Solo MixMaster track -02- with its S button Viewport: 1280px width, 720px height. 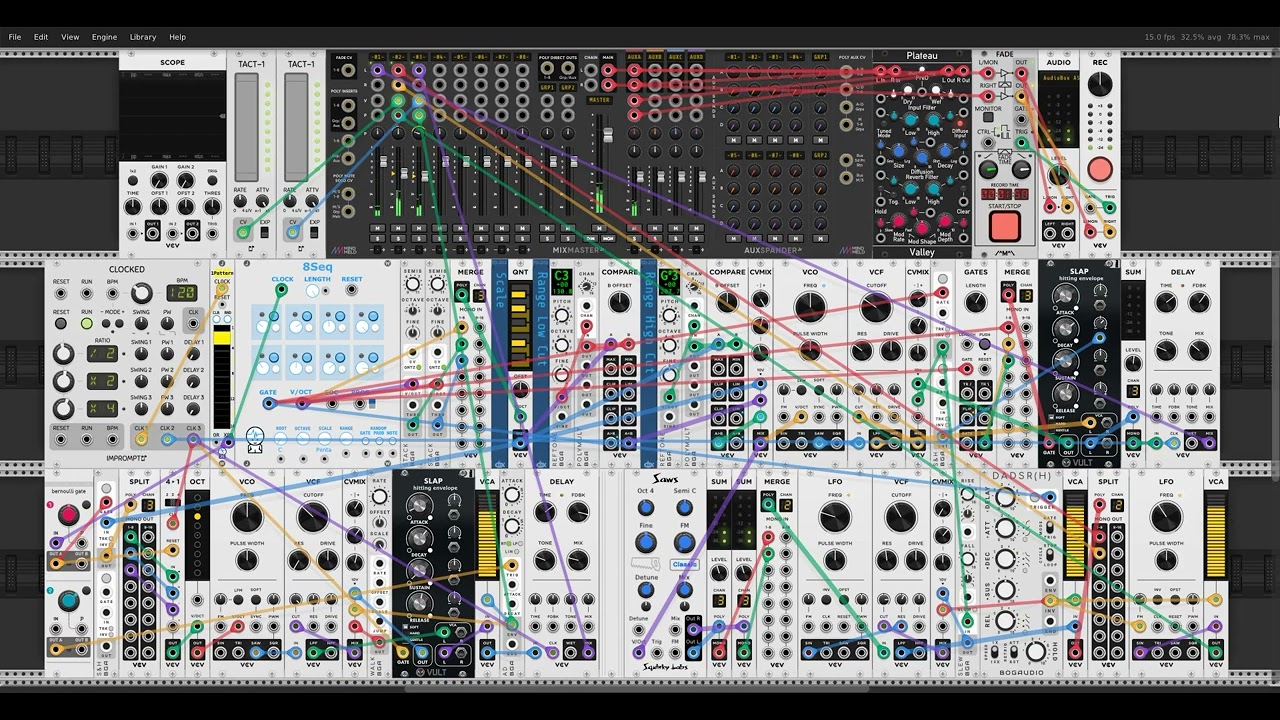[398, 239]
